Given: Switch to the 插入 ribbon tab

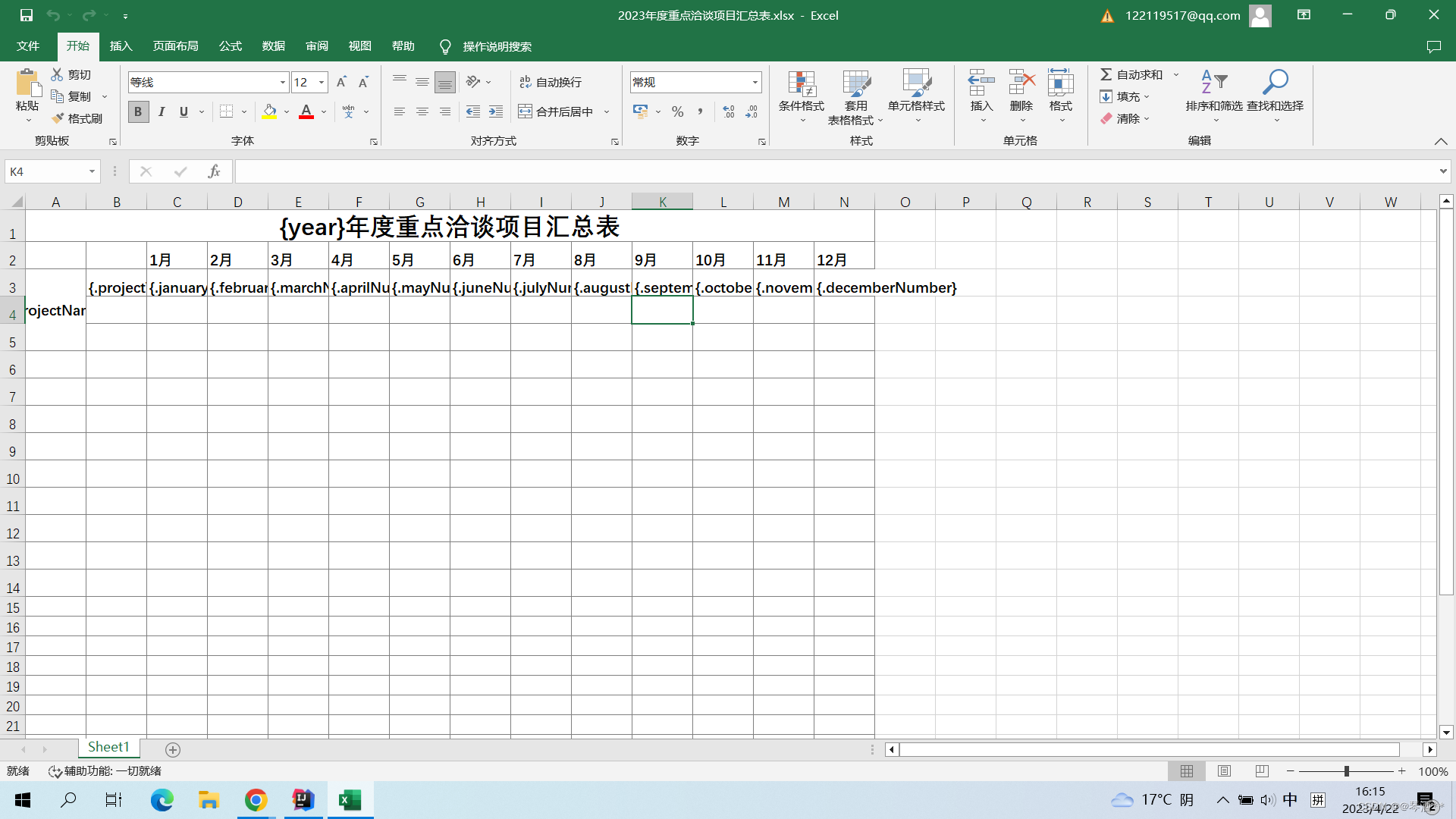Looking at the screenshot, I should point(120,46).
